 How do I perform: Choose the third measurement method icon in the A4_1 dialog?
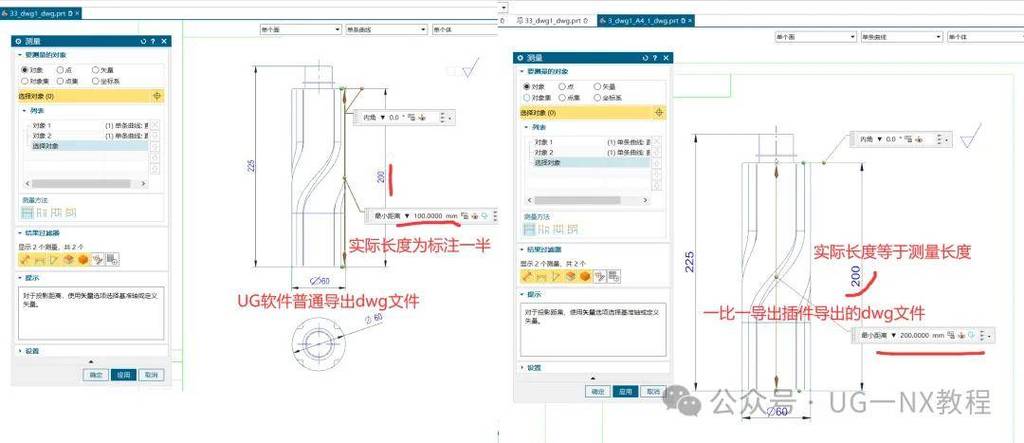558,229
